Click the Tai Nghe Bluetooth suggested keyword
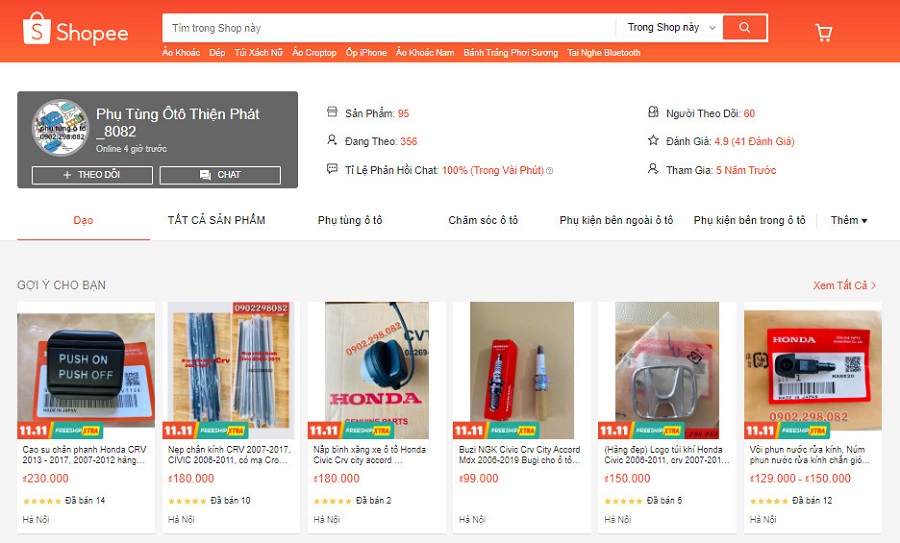The width and height of the screenshot is (900, 543). tap(604, 53)
